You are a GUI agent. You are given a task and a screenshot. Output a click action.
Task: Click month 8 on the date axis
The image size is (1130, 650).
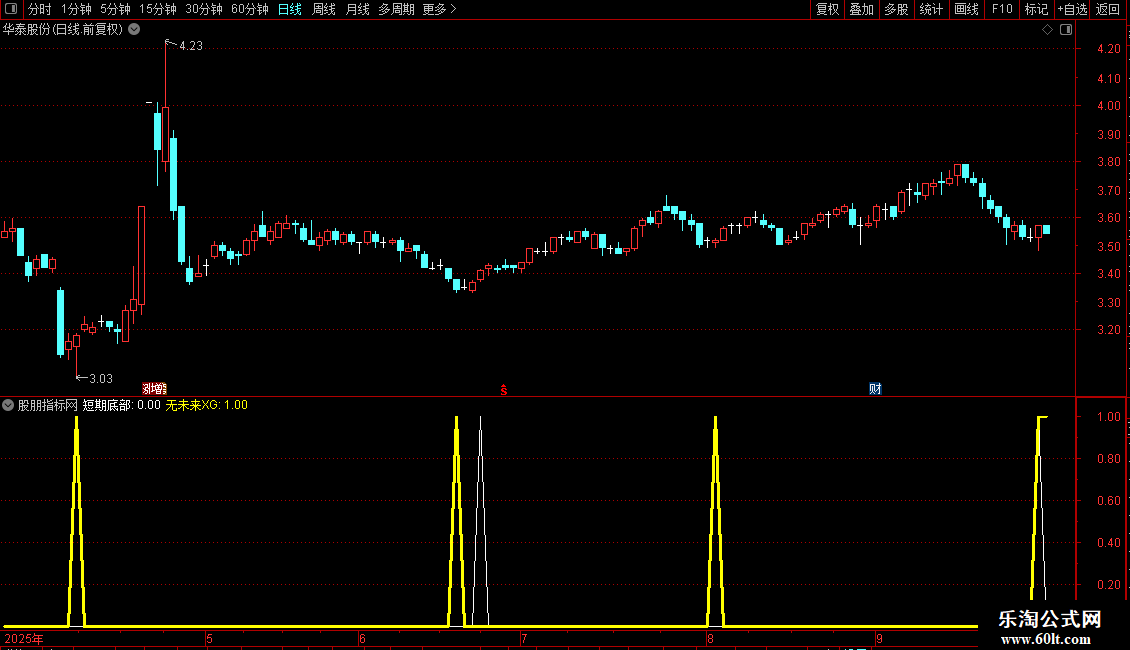(x=710, y=639)
